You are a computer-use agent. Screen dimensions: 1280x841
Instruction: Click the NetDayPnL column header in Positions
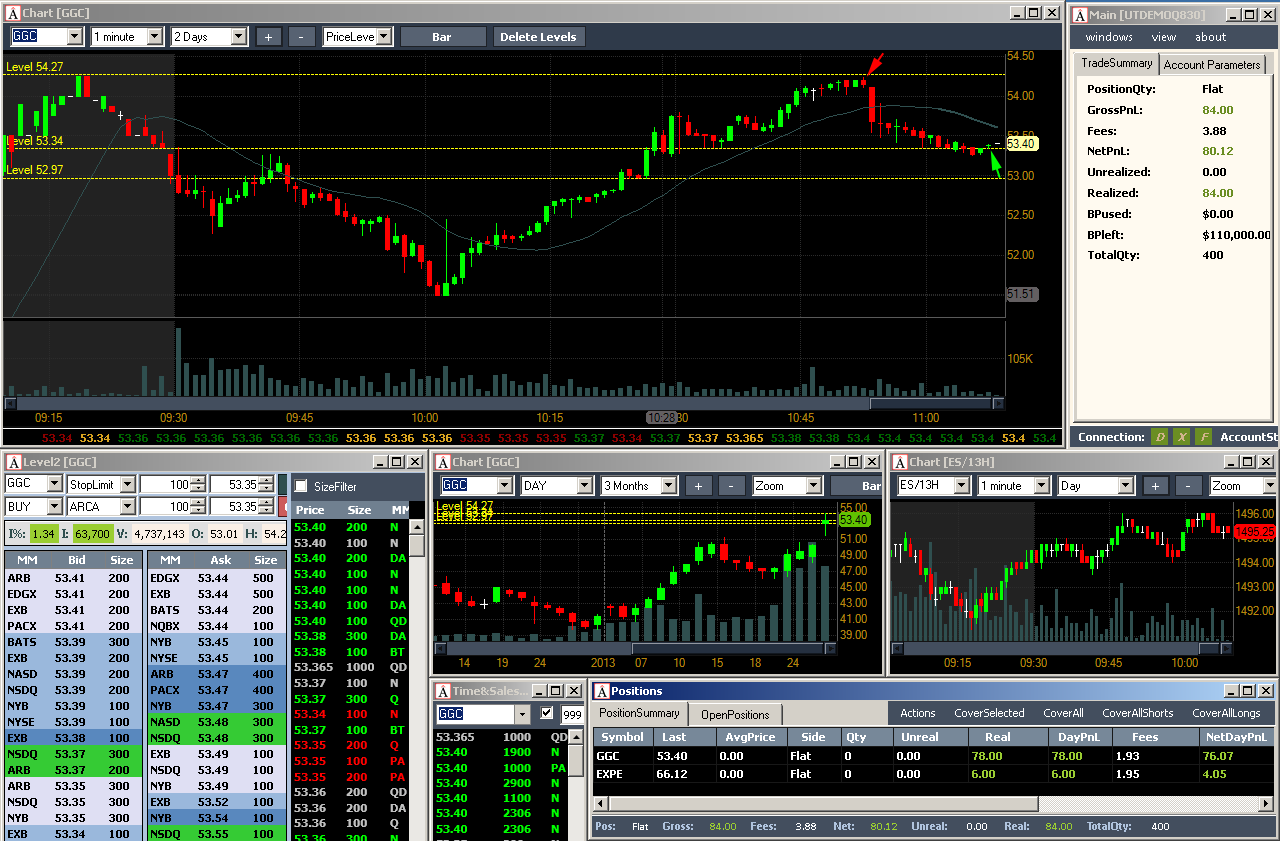point(1237,737)
